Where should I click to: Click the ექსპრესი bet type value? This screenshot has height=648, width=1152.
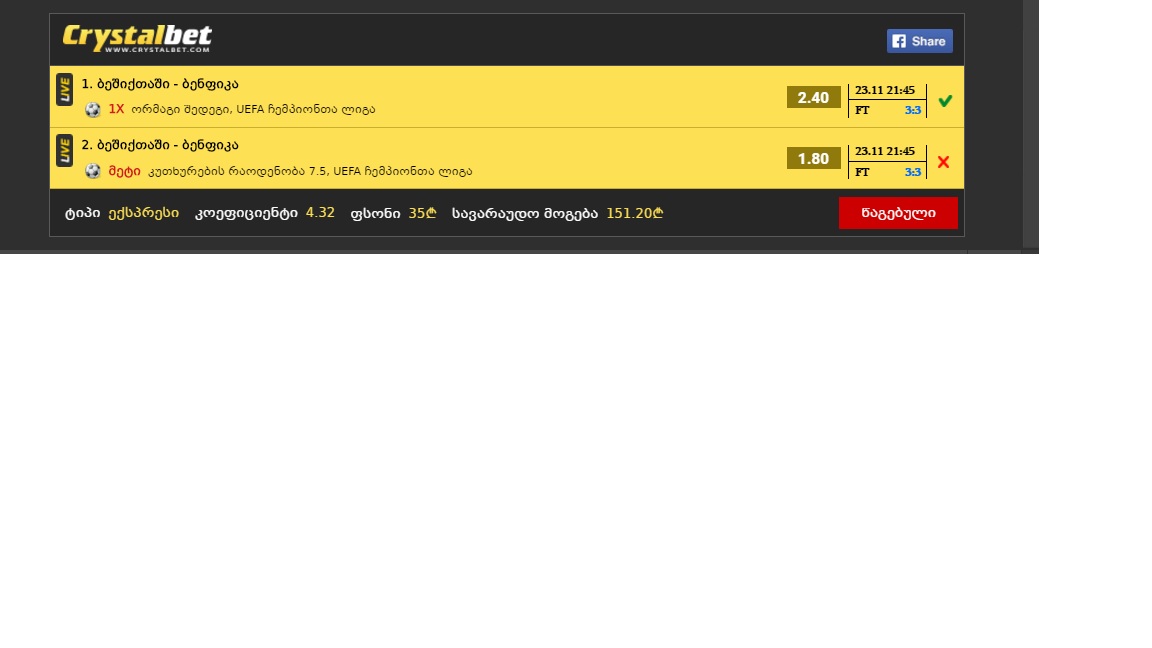143,213
